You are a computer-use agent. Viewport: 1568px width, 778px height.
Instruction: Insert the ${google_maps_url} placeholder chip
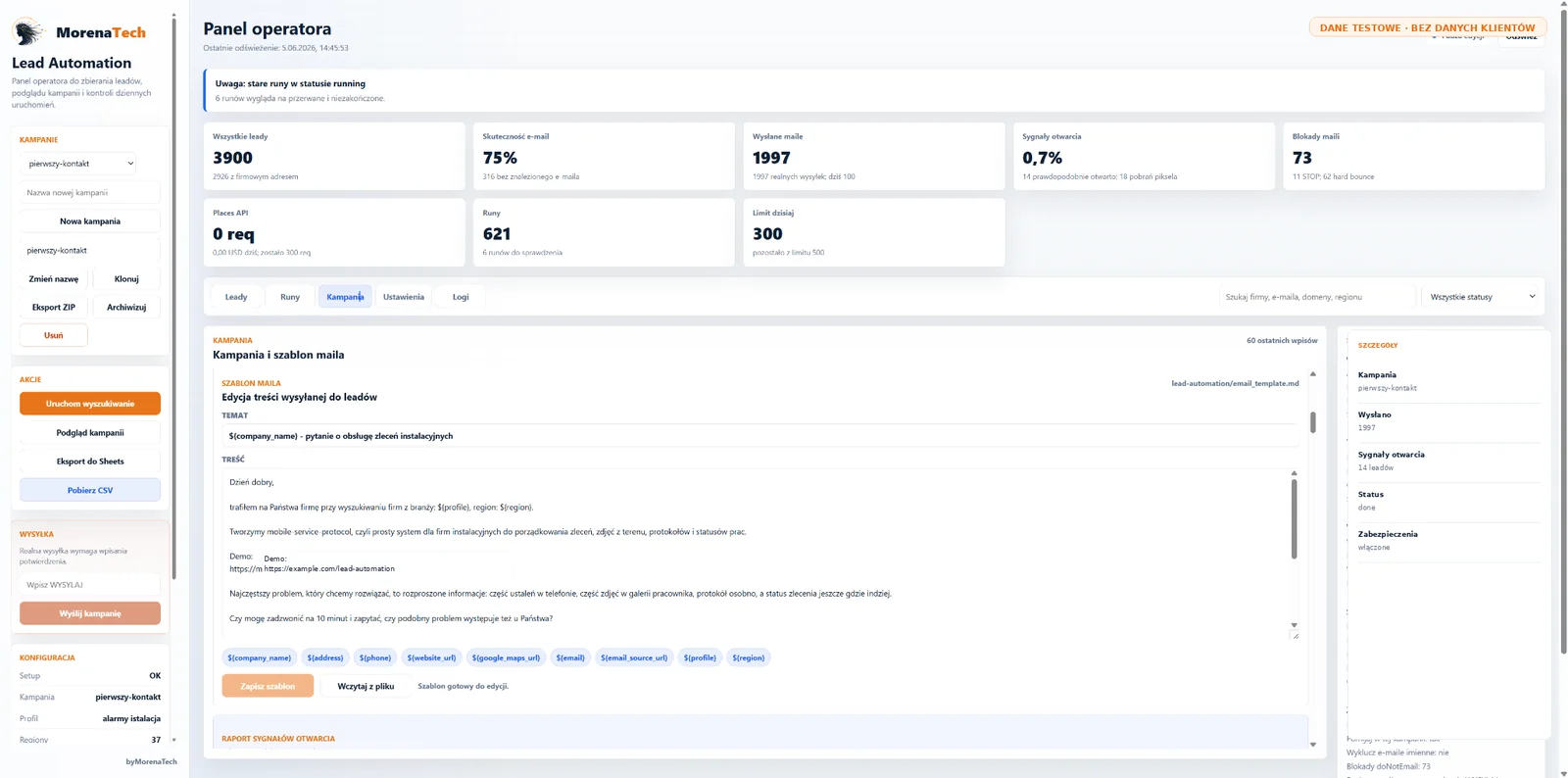tap(506, 657)
